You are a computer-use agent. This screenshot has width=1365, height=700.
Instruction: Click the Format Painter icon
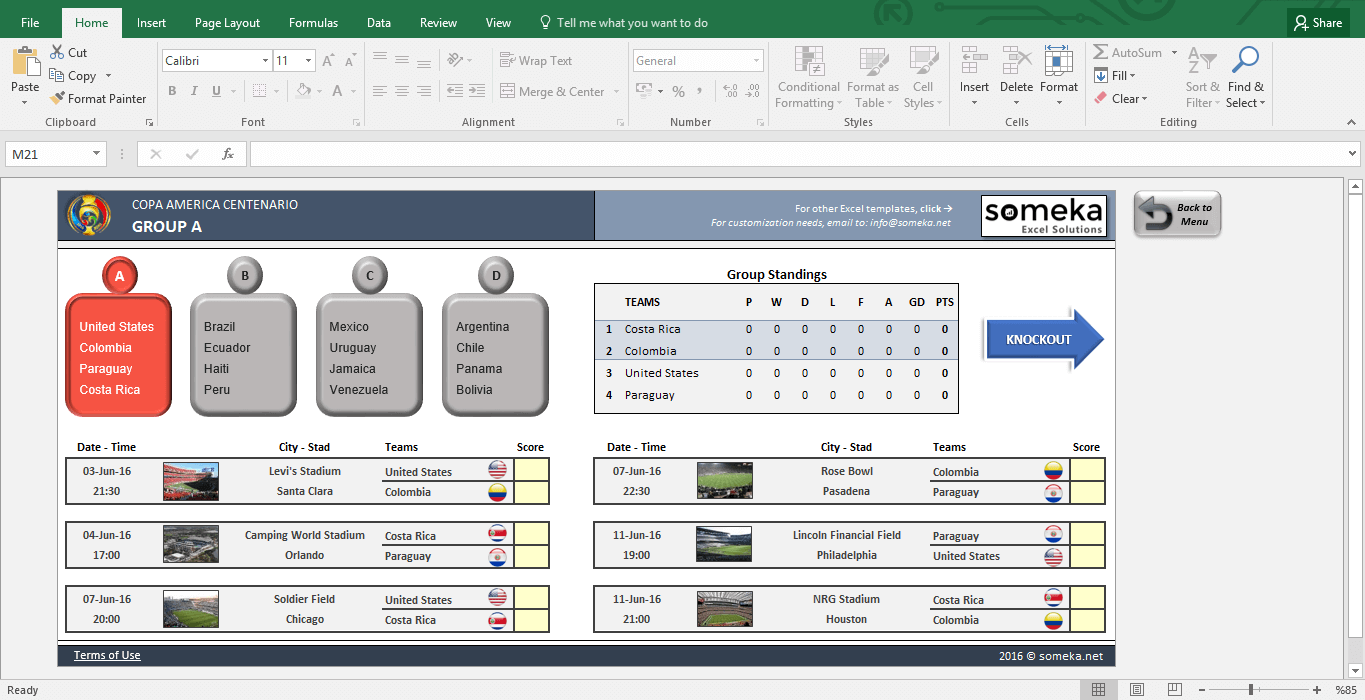click(58, 99)
